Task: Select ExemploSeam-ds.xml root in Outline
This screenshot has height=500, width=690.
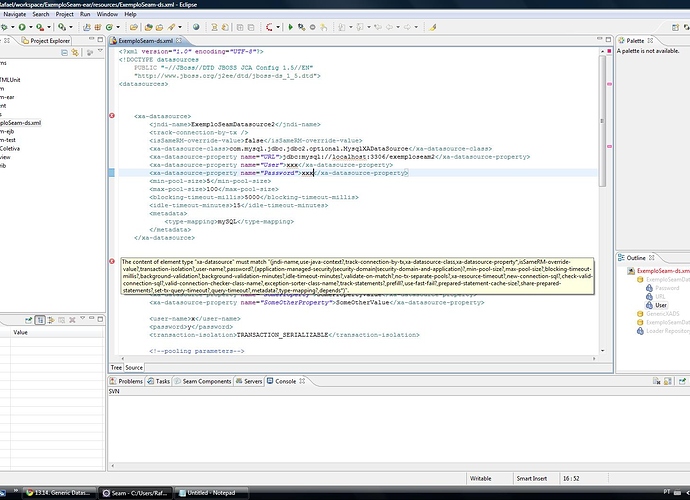Action: [x=663, y=271]
